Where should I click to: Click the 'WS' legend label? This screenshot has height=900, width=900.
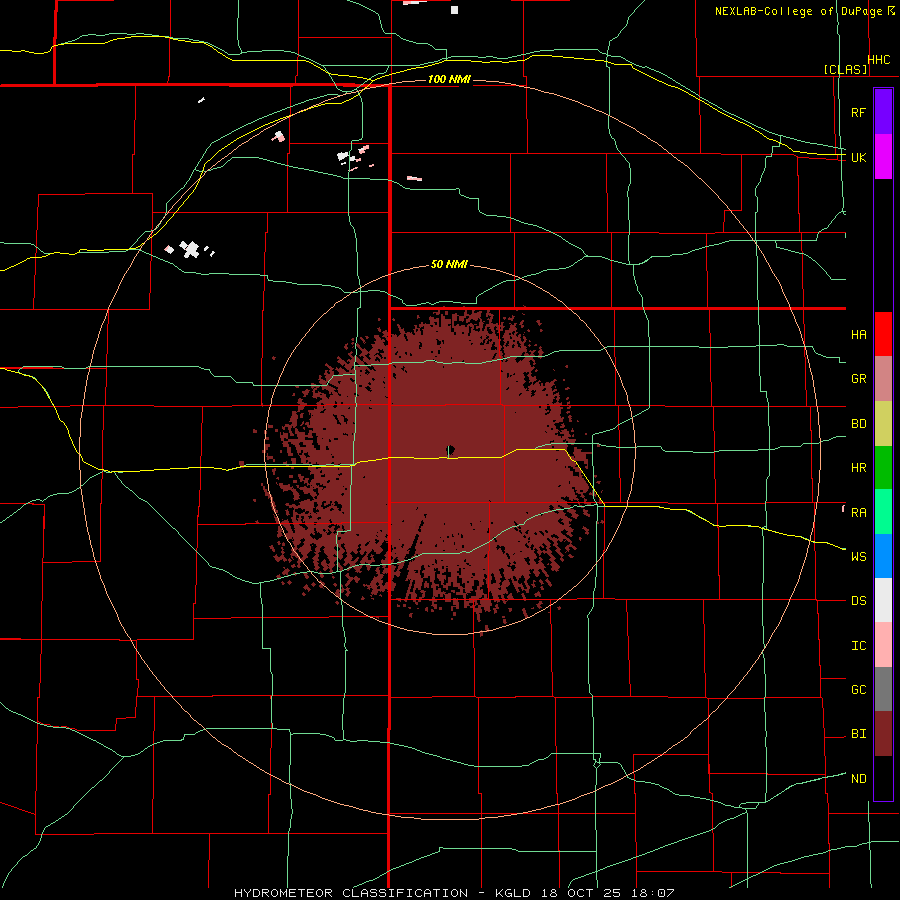click(x=859, y=556)
